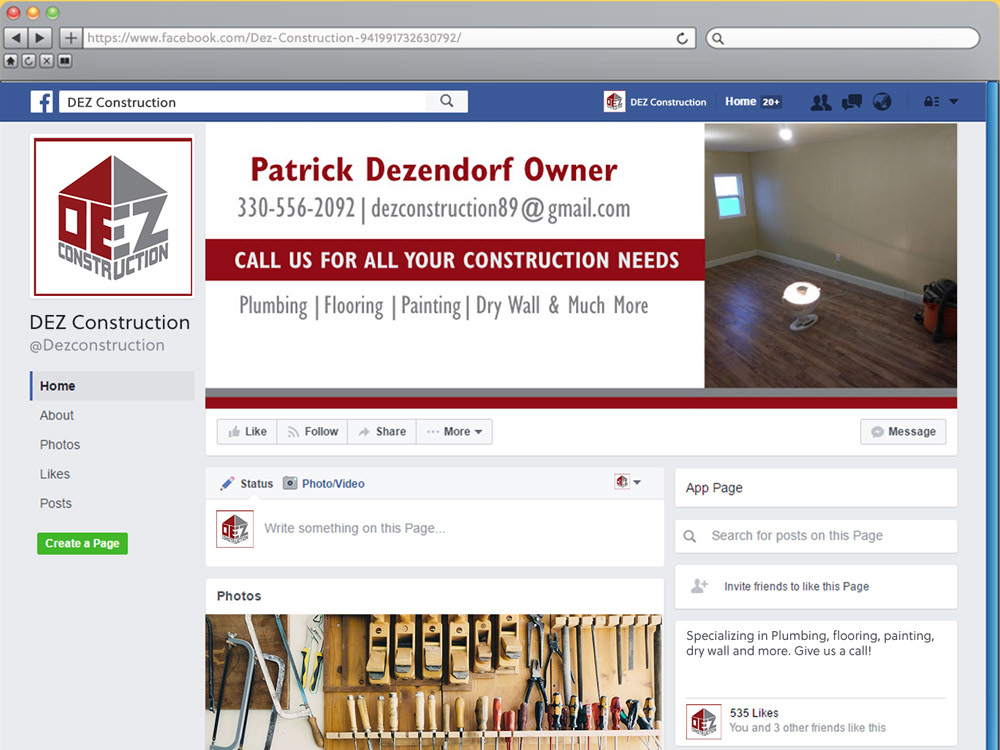Select Home in left sidebar
The image size is (1000, 750).
tap(112, 386)
